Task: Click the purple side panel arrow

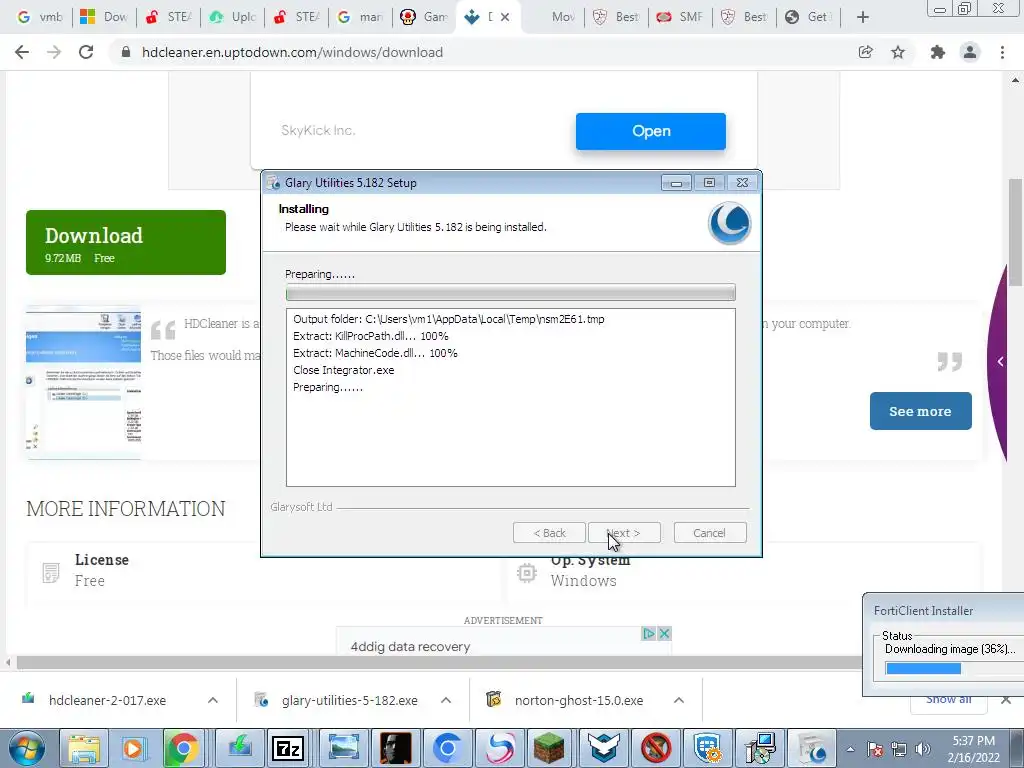Action: [1000, 361]
